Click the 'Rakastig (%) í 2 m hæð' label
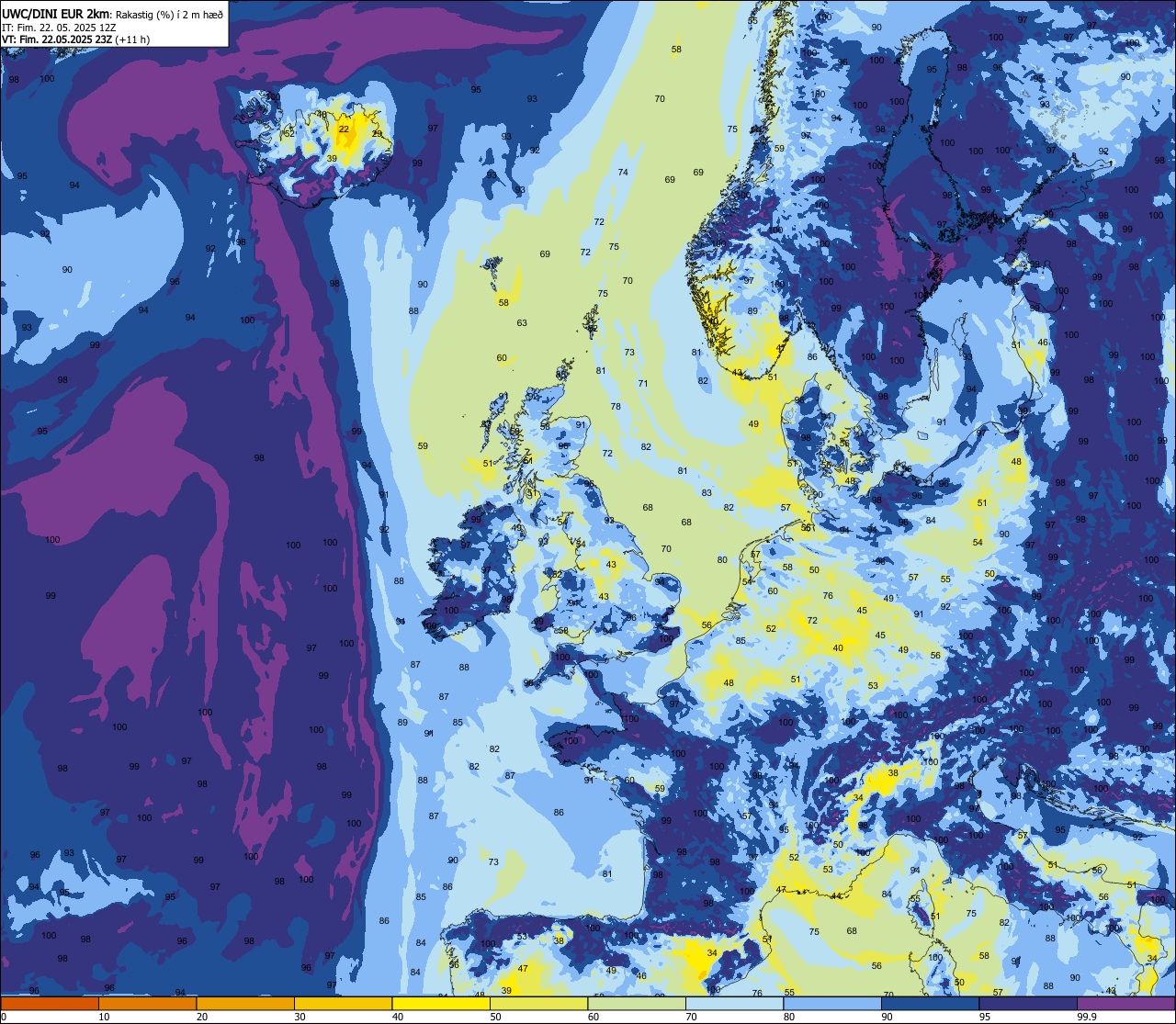The width and height of the screenshot is (1176, 1024). coord(169,14)
